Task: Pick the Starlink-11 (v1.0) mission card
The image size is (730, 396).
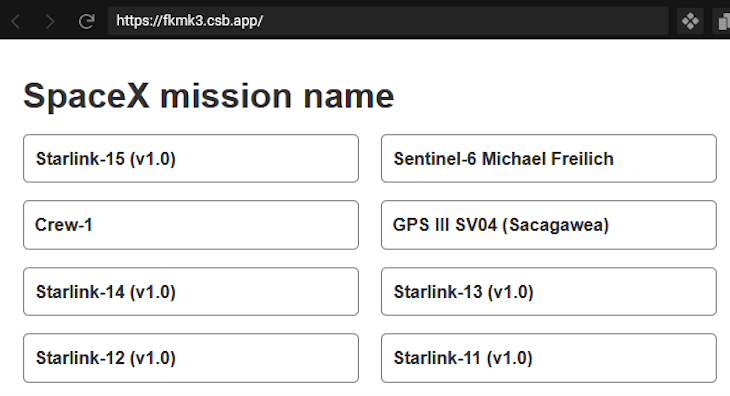Action: (548, 358)
